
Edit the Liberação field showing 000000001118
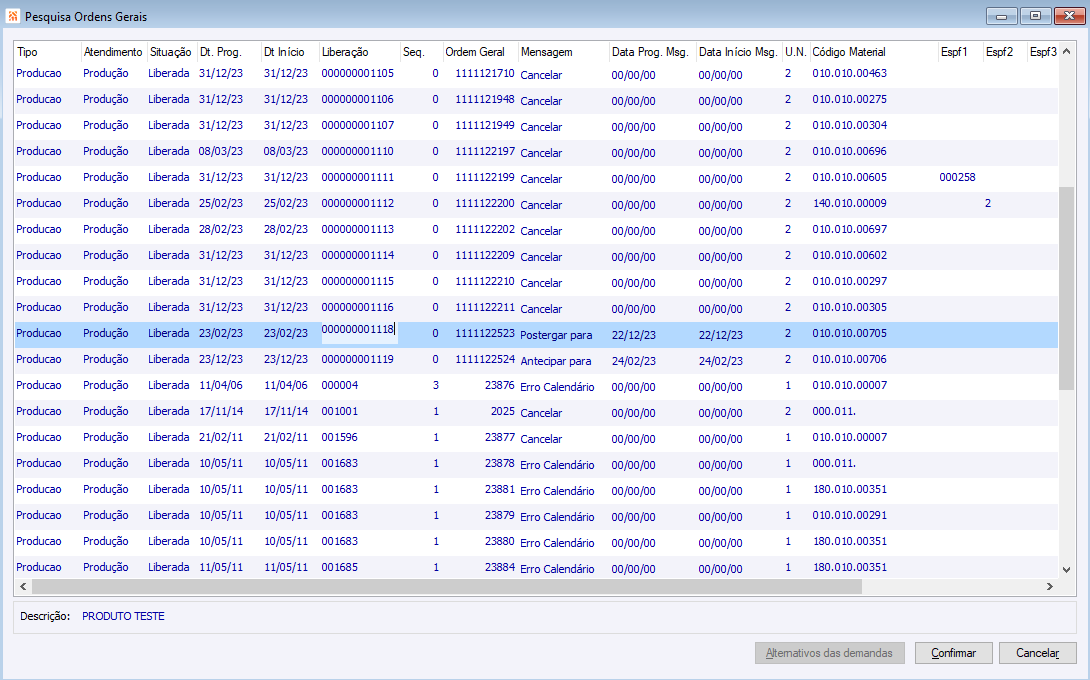click(358, 332)
